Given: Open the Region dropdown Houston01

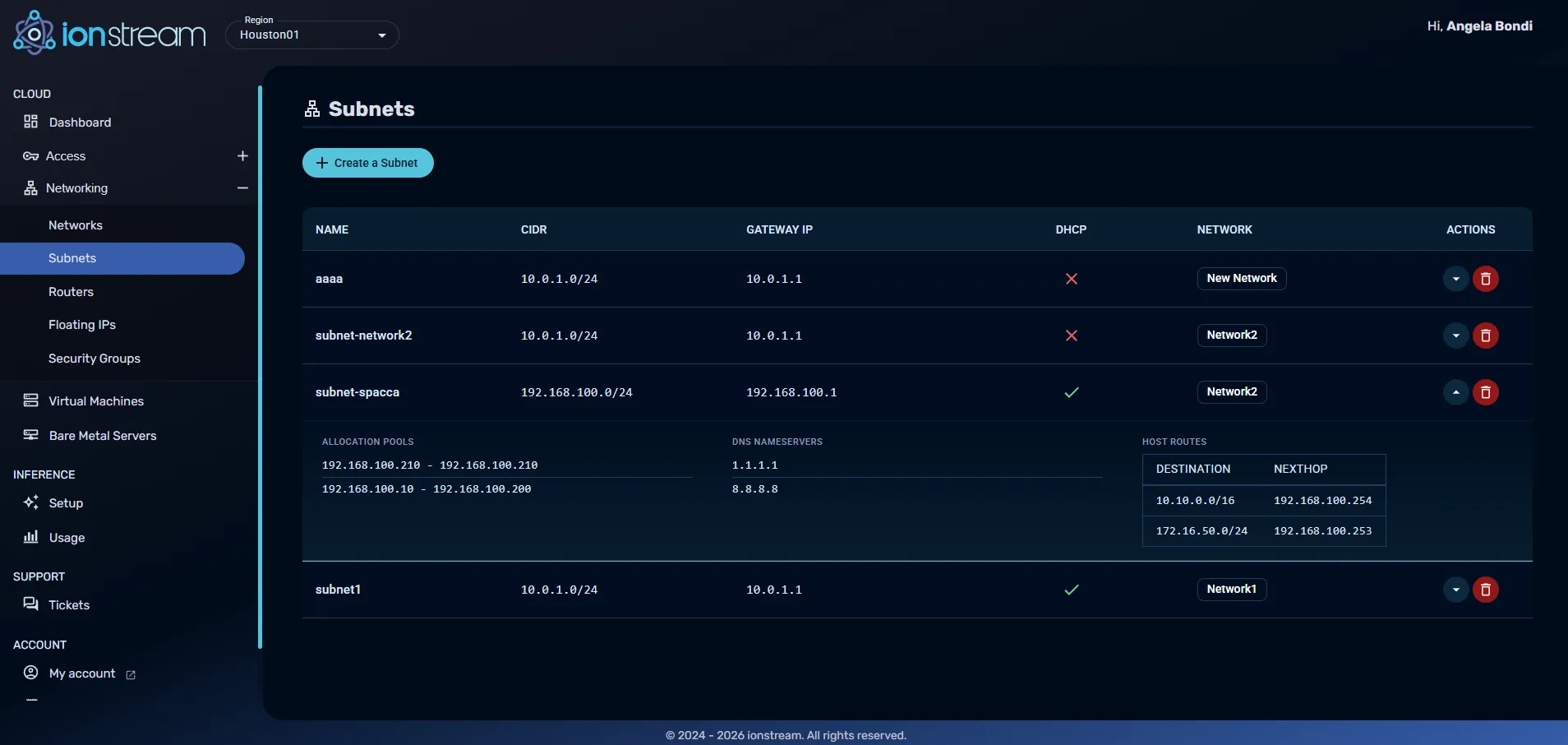Looking at the screenshot, I should (312, 35).
